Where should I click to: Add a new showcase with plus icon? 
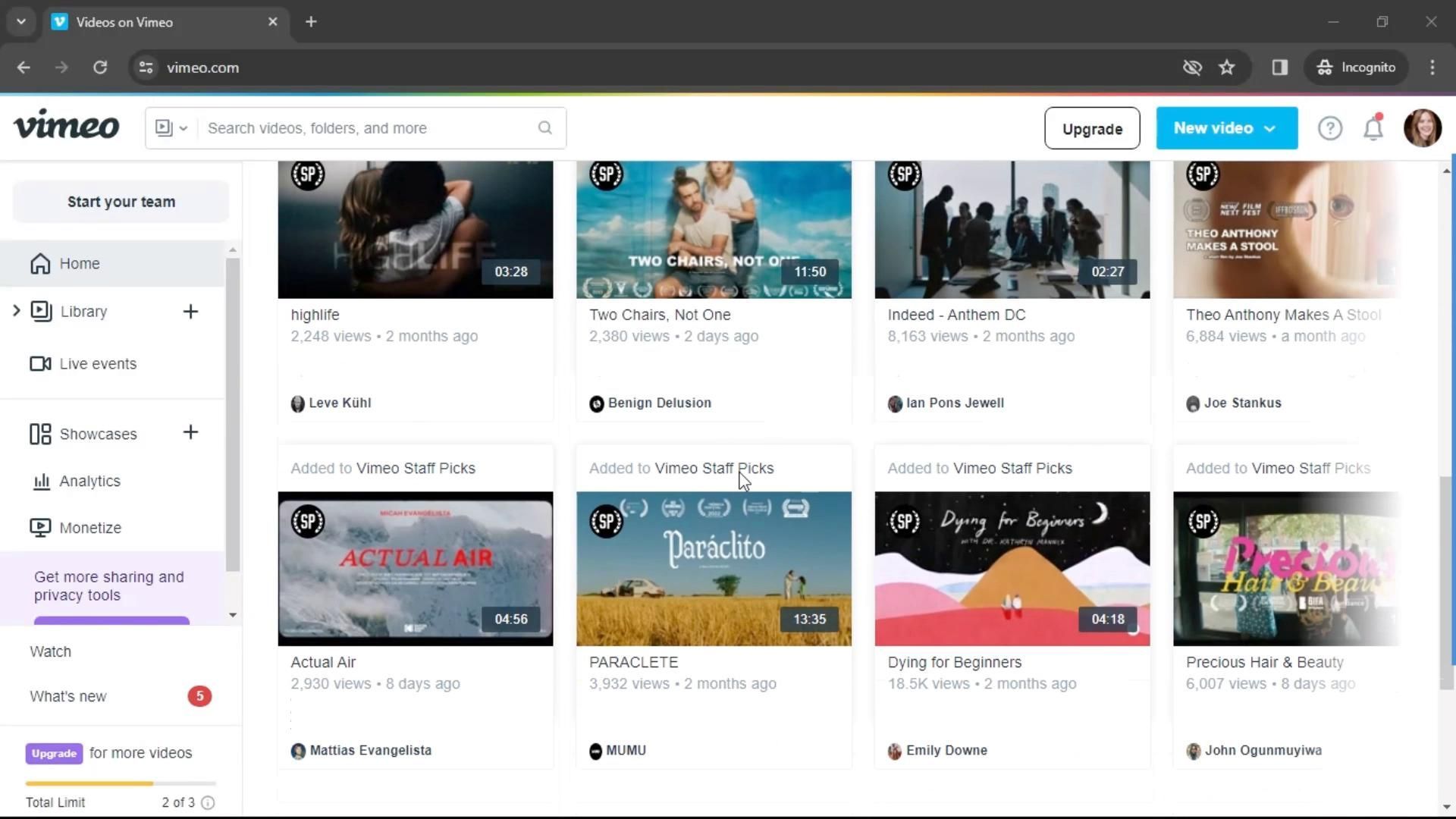click(x=190, y=432)
